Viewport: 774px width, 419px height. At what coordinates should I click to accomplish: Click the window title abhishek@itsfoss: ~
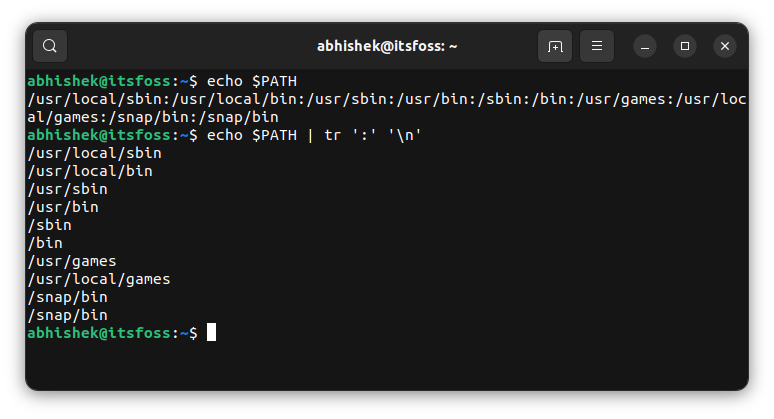pos(387,46)
